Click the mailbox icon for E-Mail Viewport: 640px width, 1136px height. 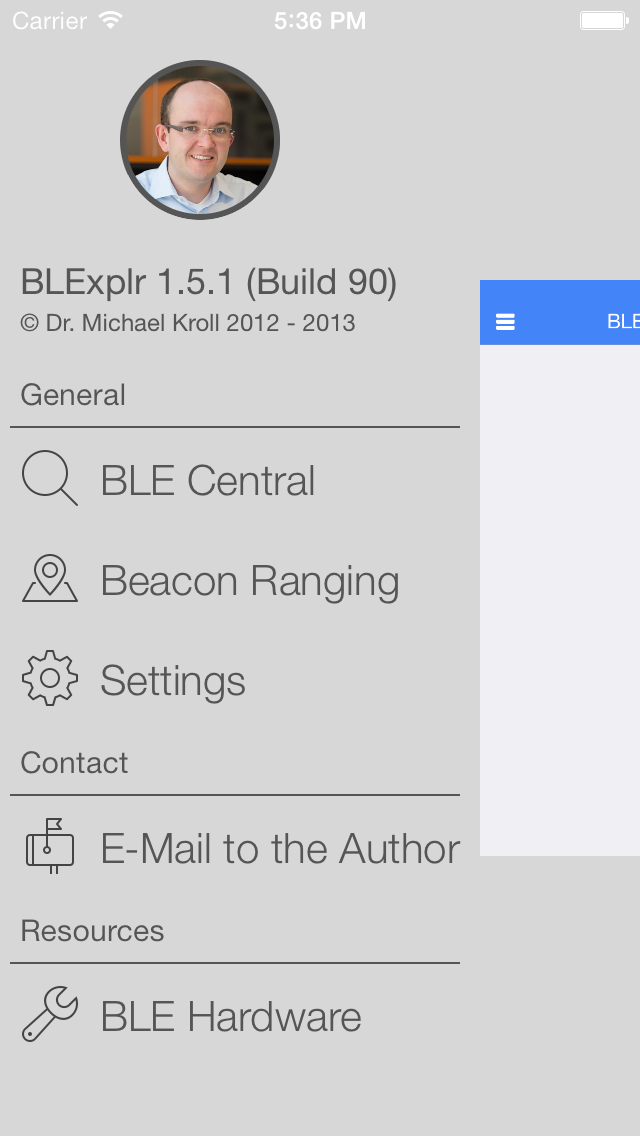pos(50,845)
